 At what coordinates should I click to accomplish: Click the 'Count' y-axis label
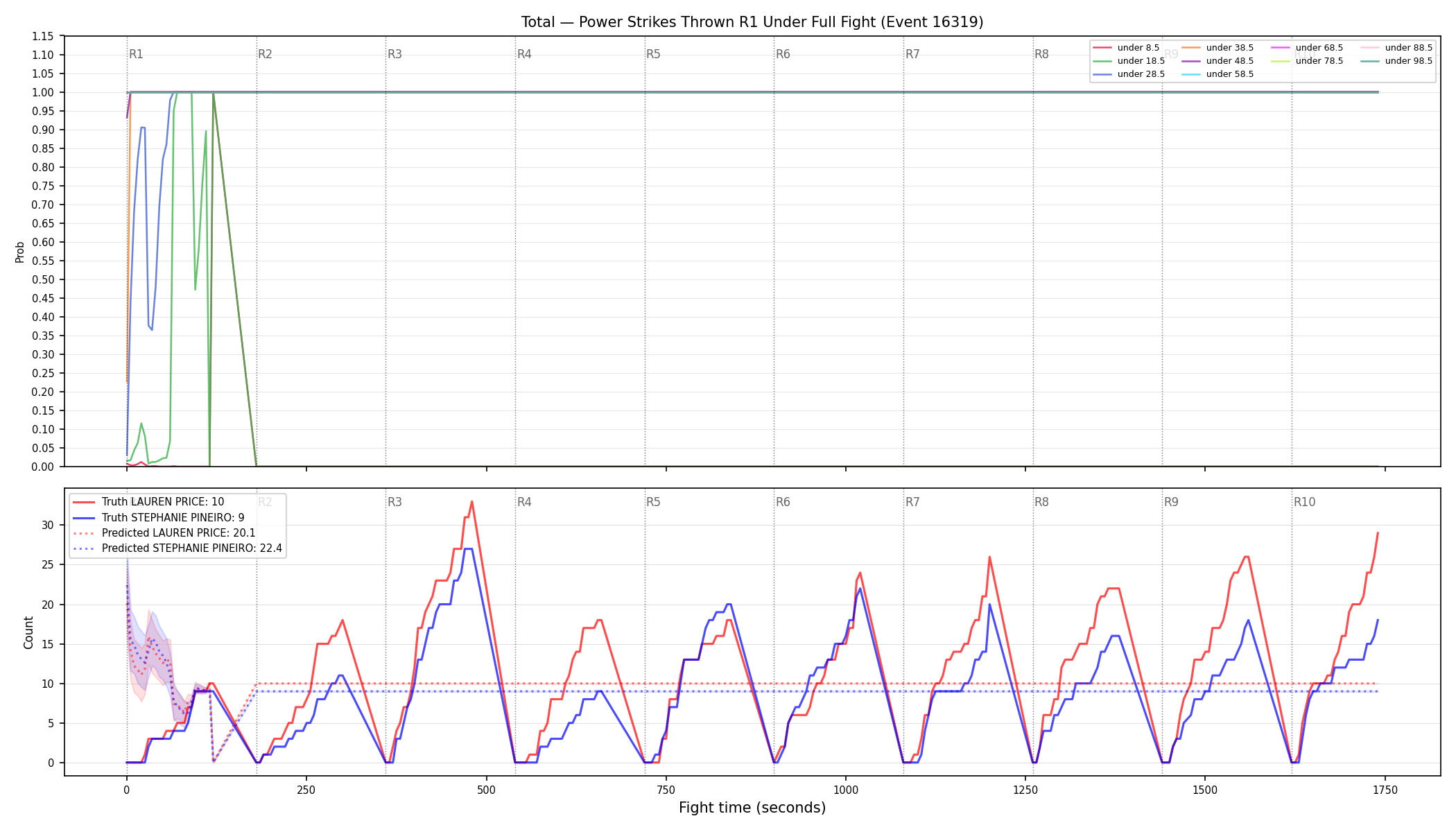click(x=28, y=632)
